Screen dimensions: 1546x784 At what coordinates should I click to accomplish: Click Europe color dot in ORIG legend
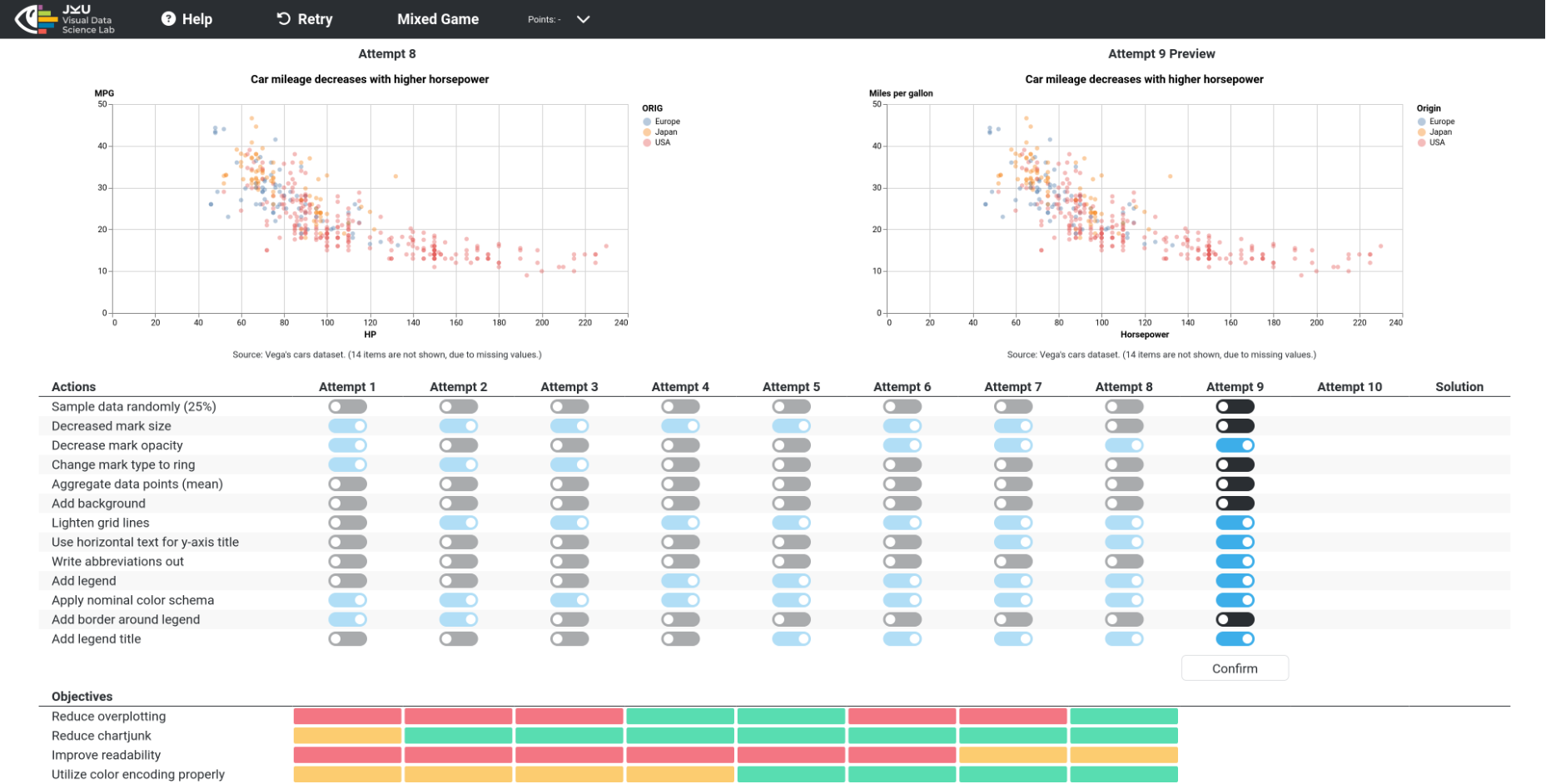coord(647,122)
